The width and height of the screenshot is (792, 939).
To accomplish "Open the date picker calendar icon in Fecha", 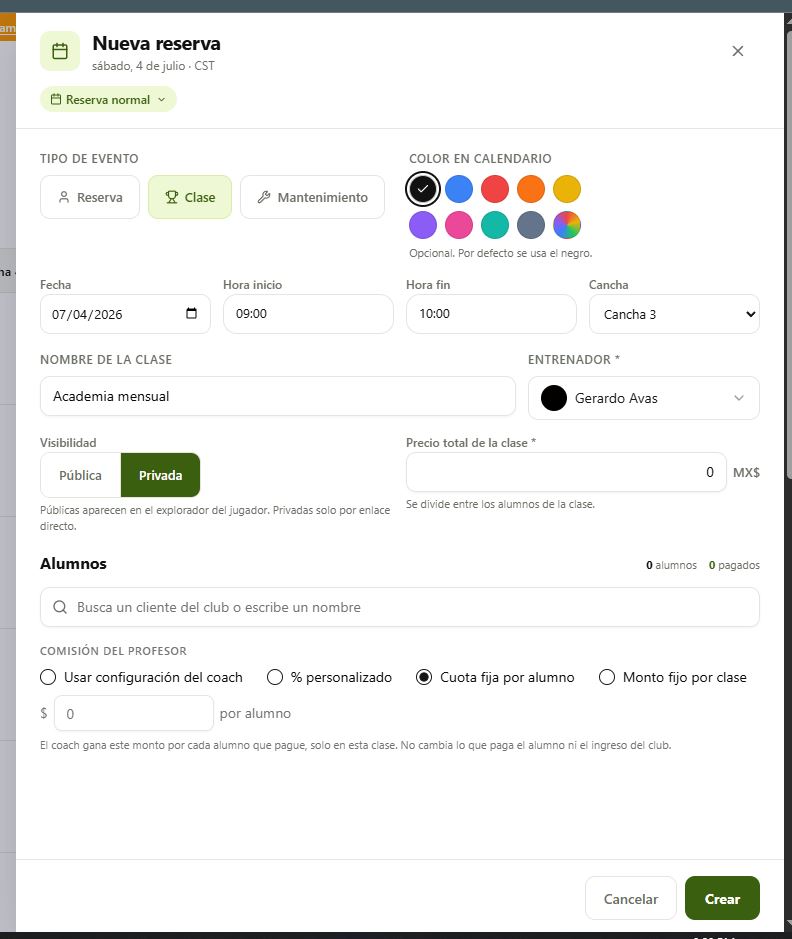I will 191,313.
